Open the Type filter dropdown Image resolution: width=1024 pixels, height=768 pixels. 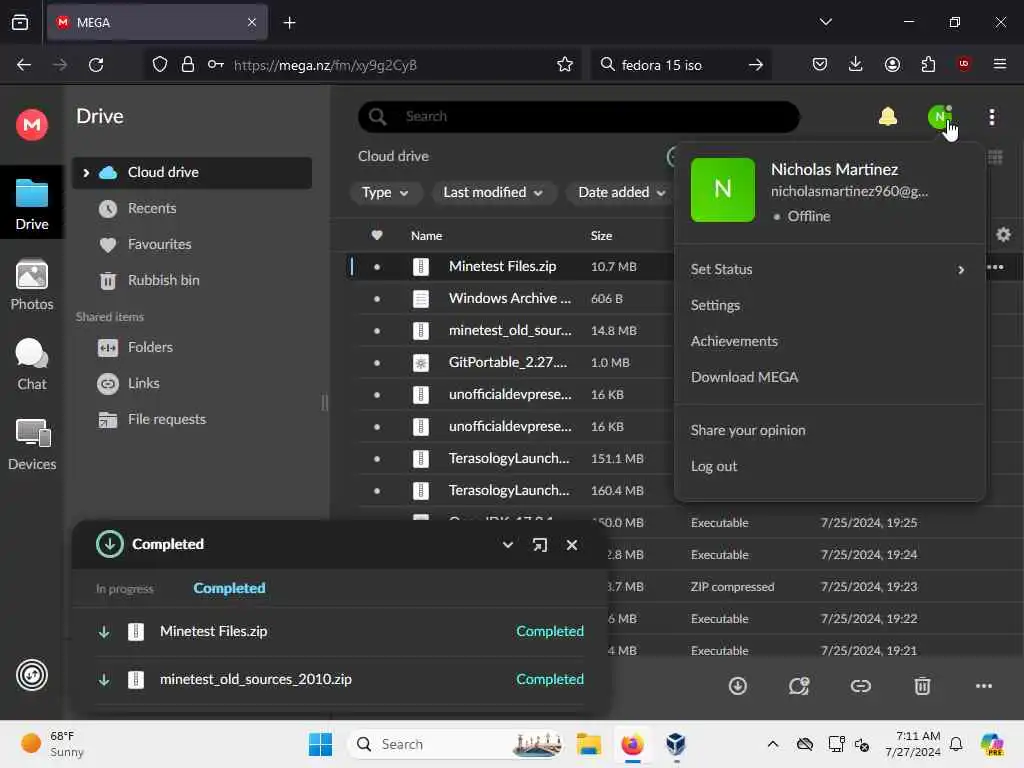click(385, 193)
